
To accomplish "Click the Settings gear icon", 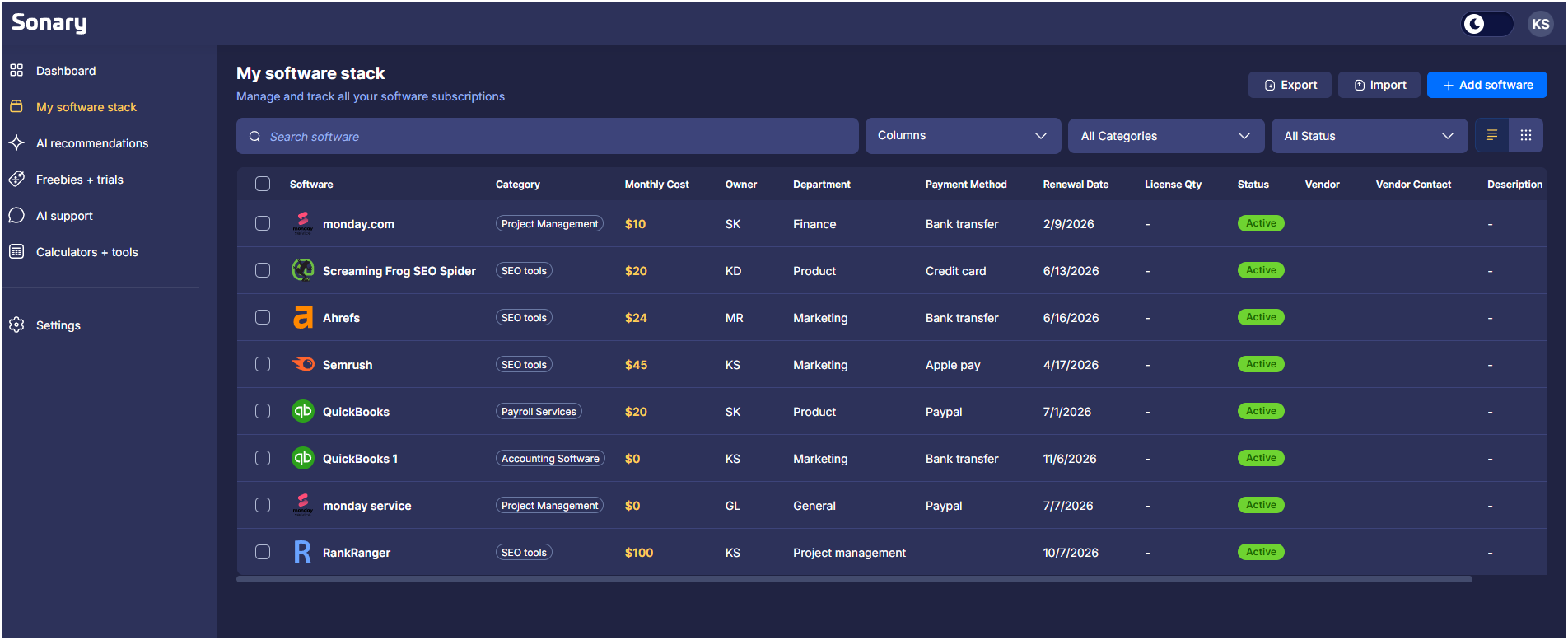I will click(16, 325).
